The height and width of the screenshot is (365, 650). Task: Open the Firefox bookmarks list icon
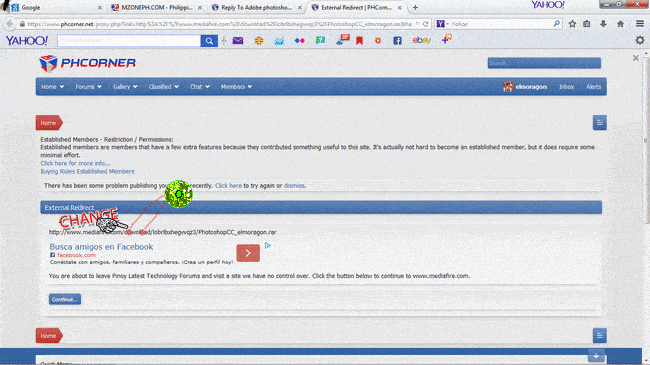click(587, 24)
